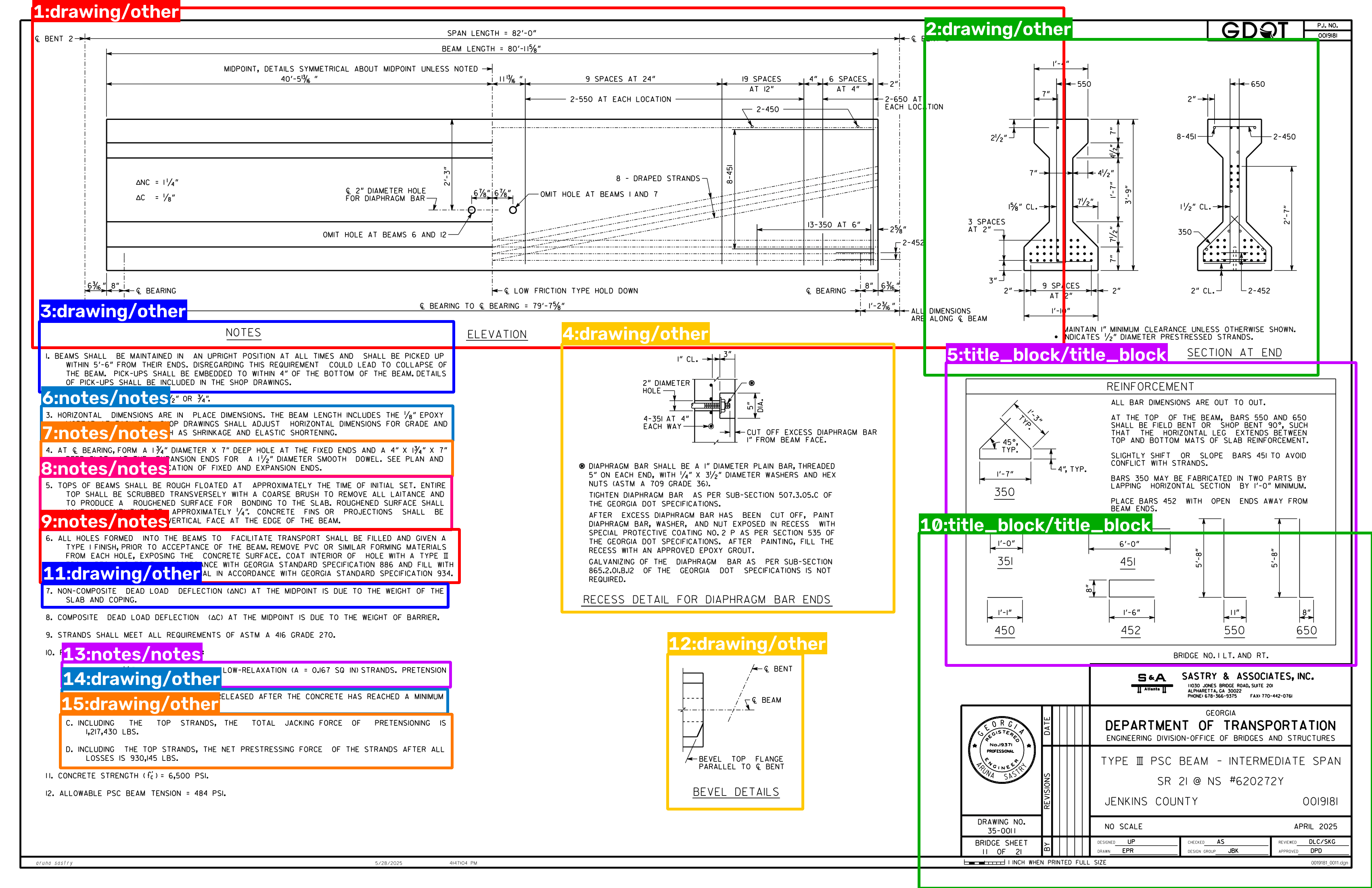
Task: Select 'BEARING TO BEARING = 79'-7⅝"' dimension
Action: click(x=492, y=306)
